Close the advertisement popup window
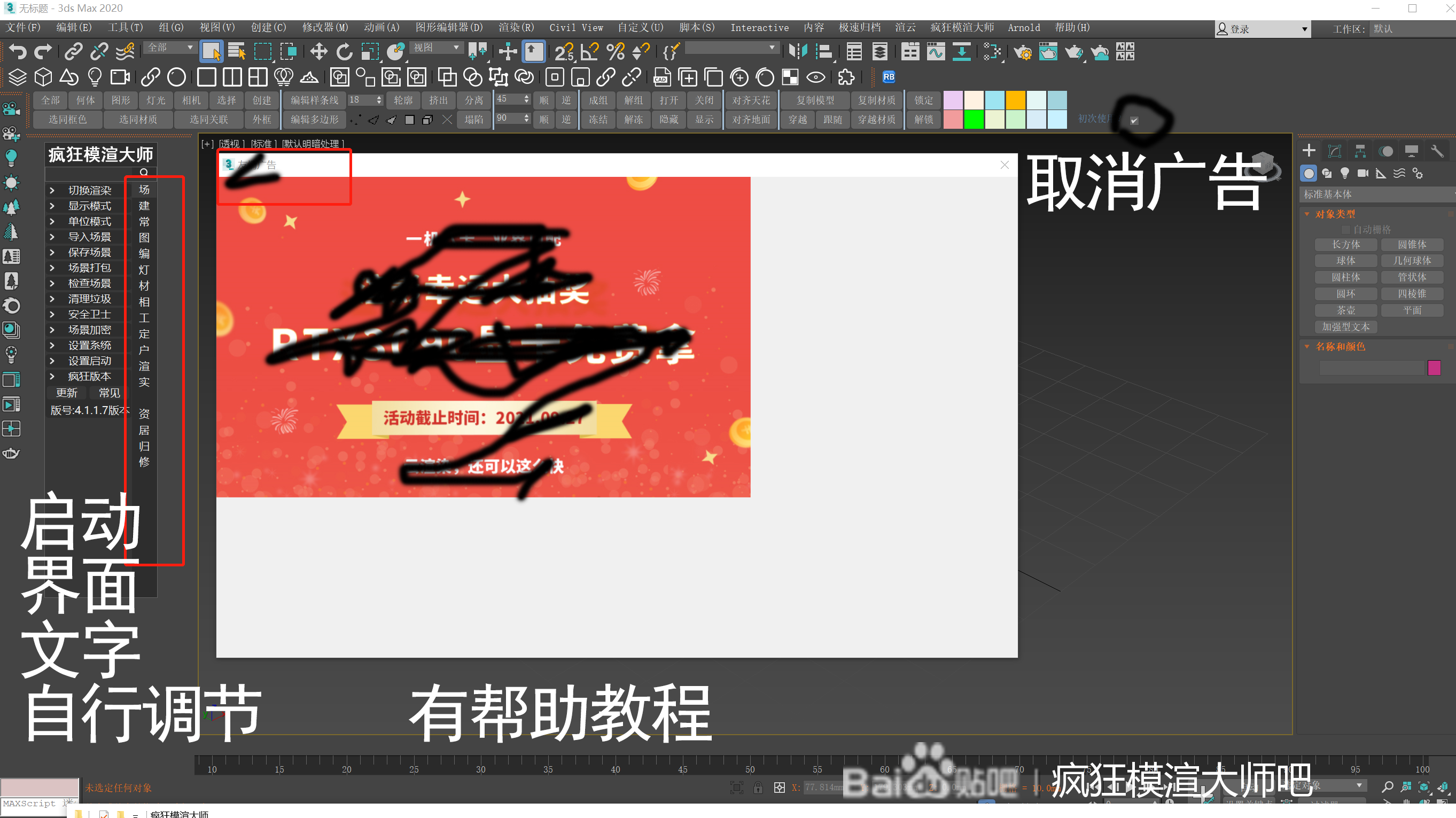This screenshot has width=1456, height=818. [x=1005, y=165]
